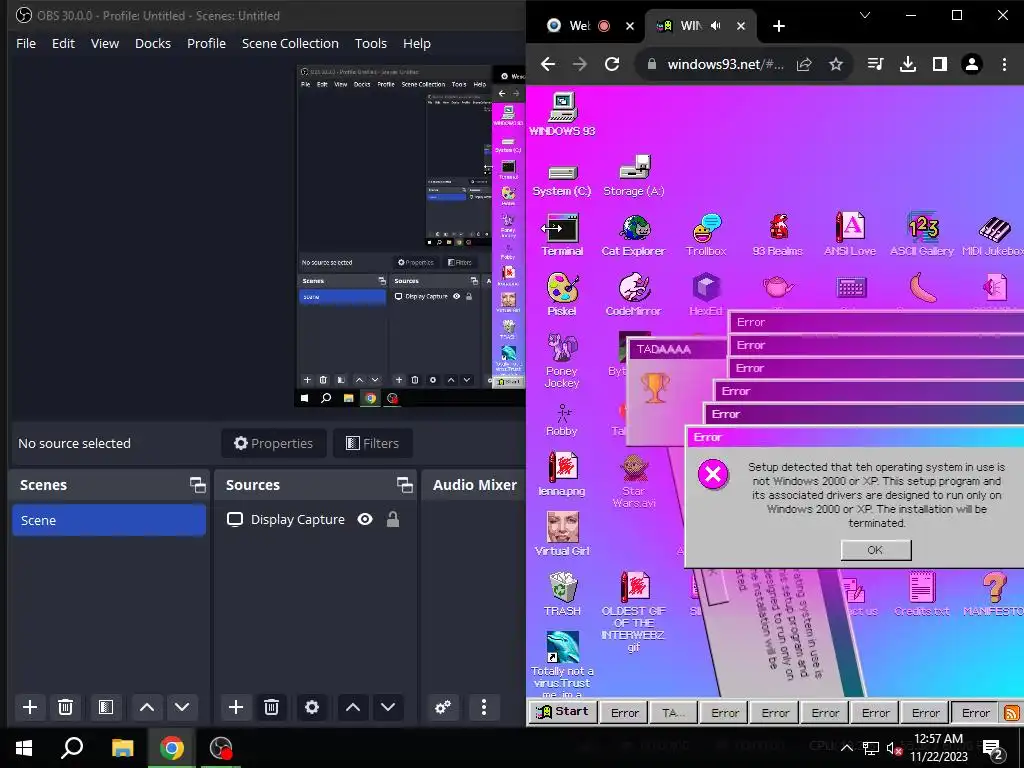Open OBS Edit menu
Viewport: 1024px width, 768px height.
(x=63, y=43)
